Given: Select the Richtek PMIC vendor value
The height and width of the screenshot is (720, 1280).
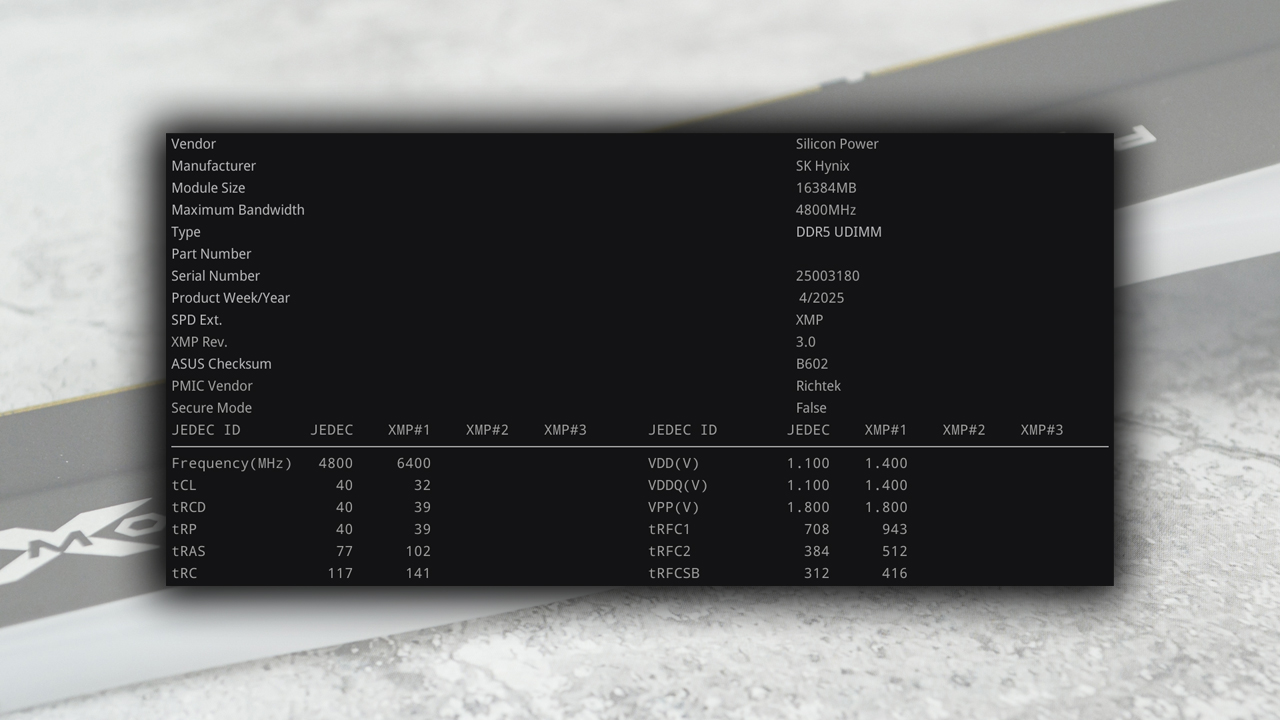Looking at the screenshot, I should tap(818, 386).
